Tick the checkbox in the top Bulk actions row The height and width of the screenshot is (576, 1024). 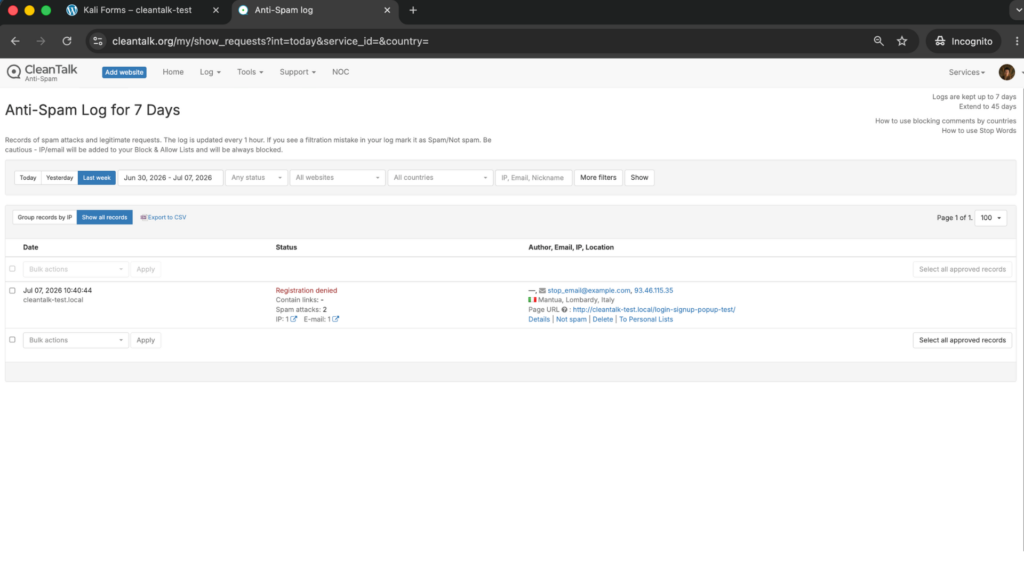12,268
